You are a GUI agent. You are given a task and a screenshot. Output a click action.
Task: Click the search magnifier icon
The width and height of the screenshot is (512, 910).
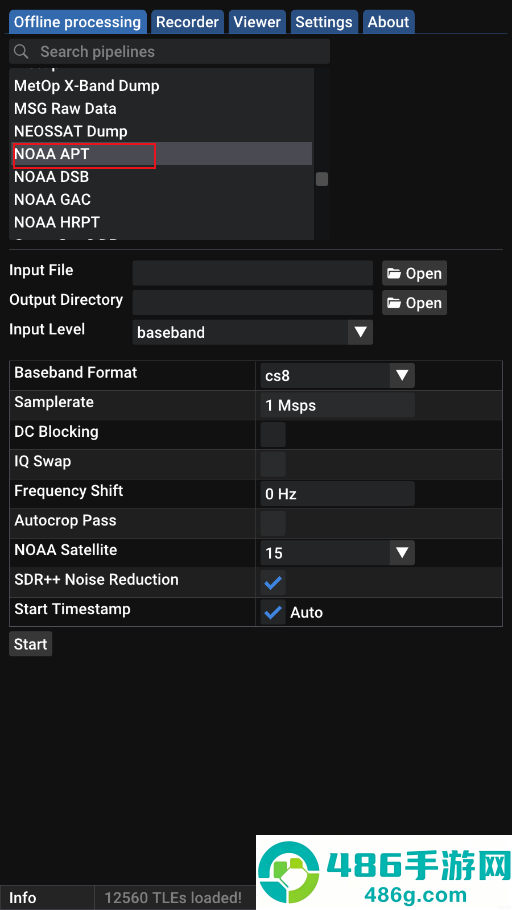21,52
